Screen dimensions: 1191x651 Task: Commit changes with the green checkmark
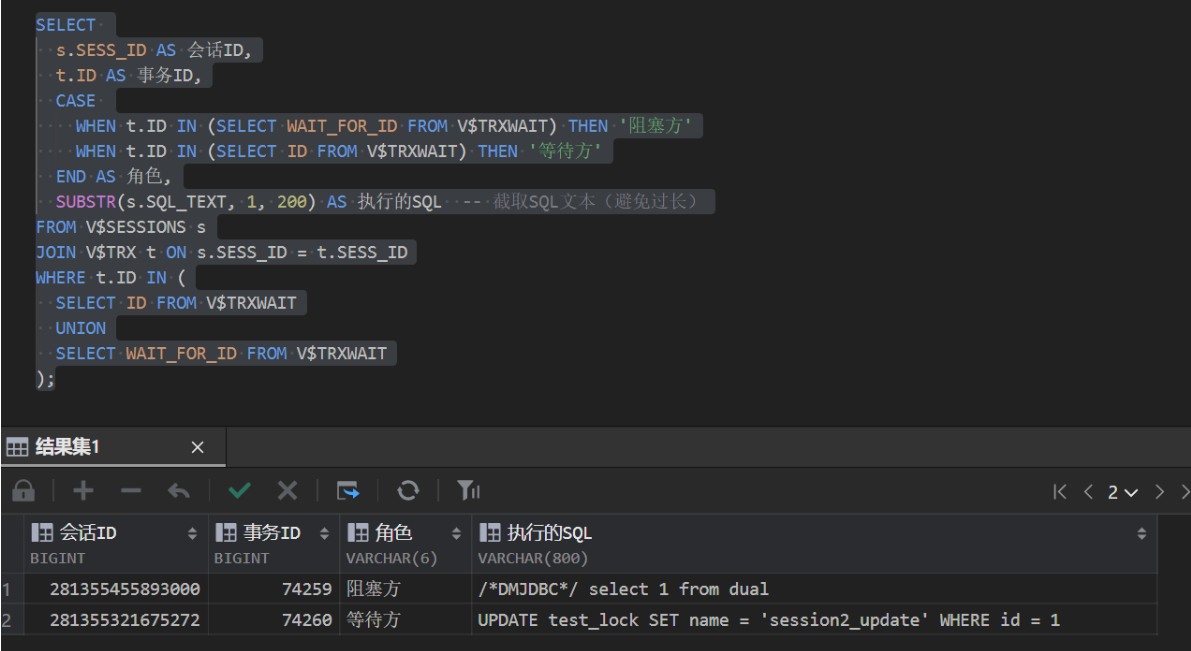(240, 491)
